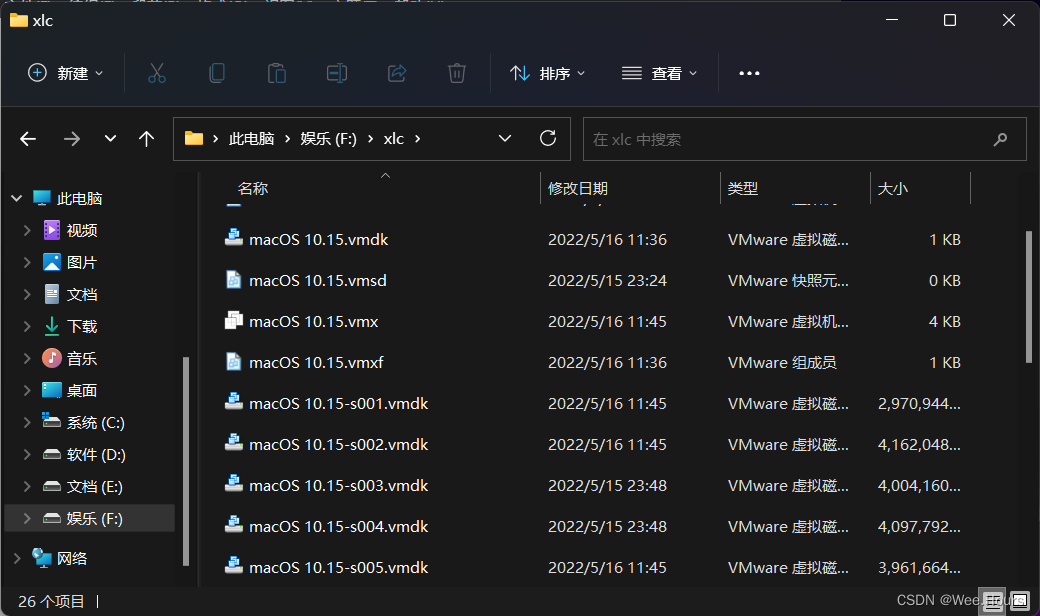This screenshot has width=1040, height=616.
Task: Click the Share icon in toolbar
Action: click(397, 73)
